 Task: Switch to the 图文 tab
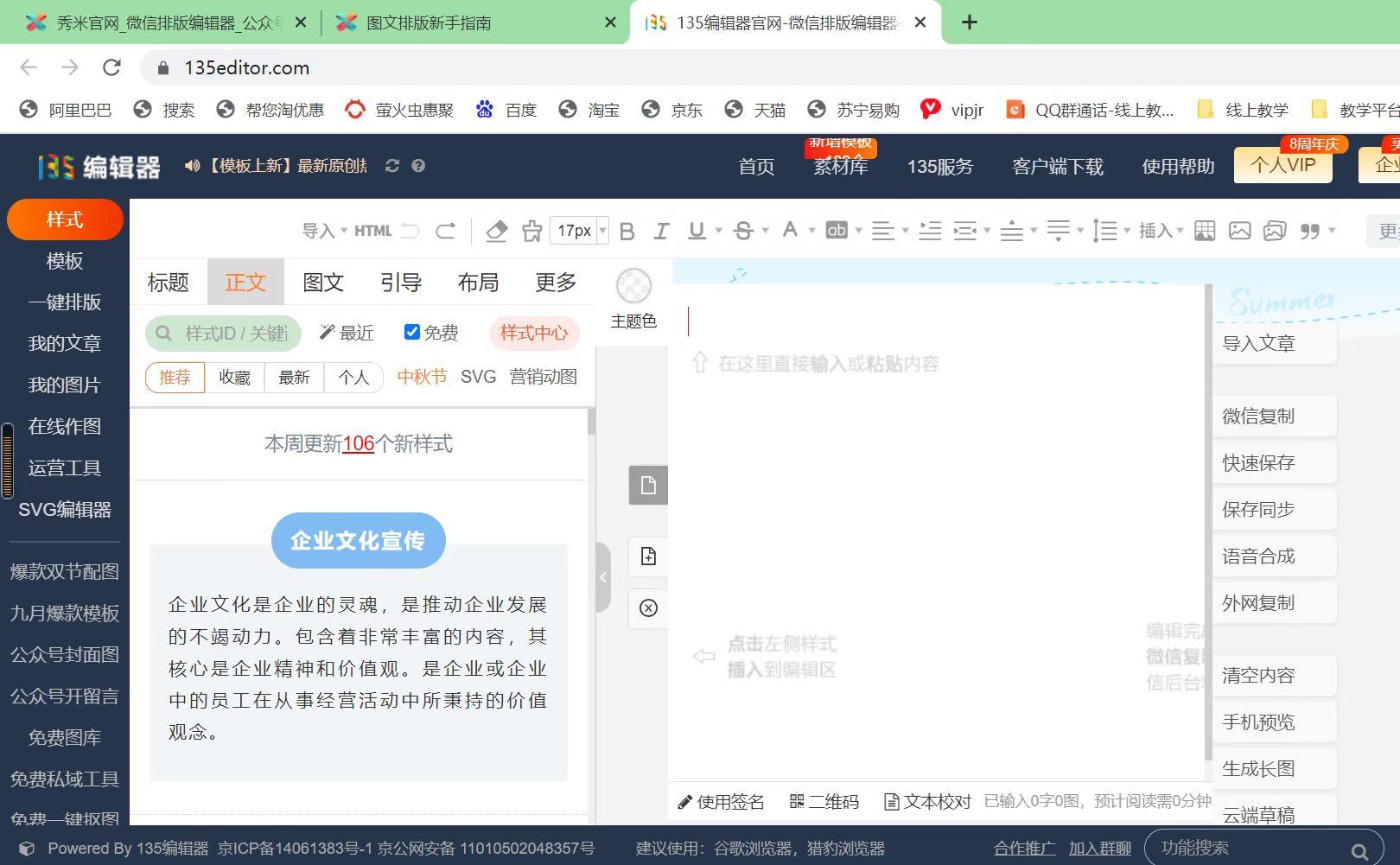coord(323,282)
